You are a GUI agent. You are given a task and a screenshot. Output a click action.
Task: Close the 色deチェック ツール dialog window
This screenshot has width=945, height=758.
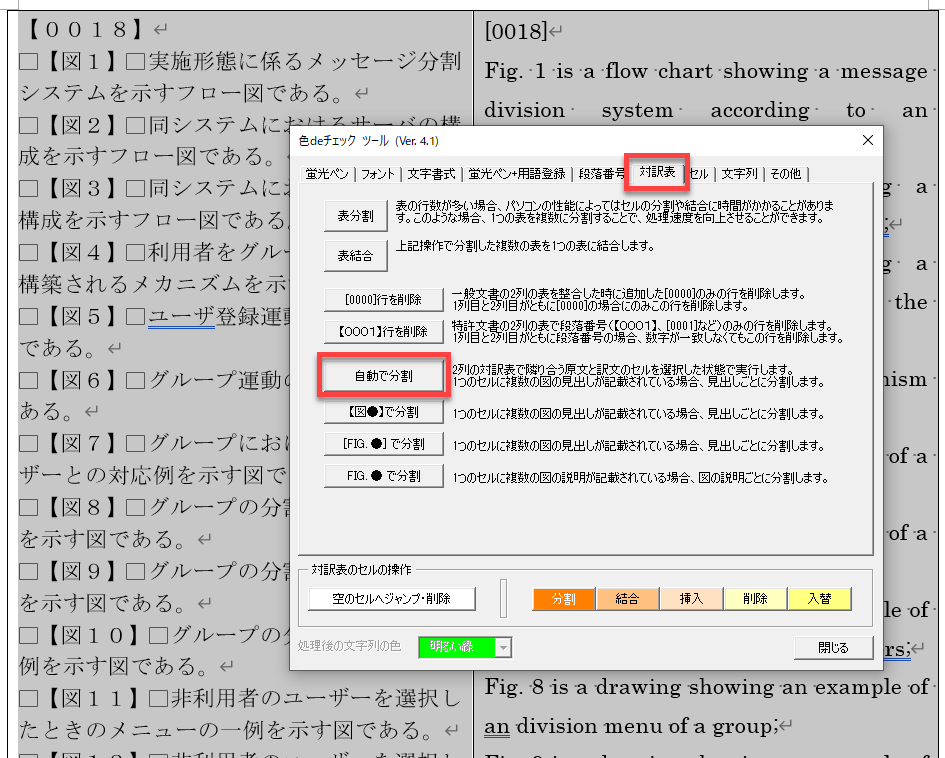point(862,140)
